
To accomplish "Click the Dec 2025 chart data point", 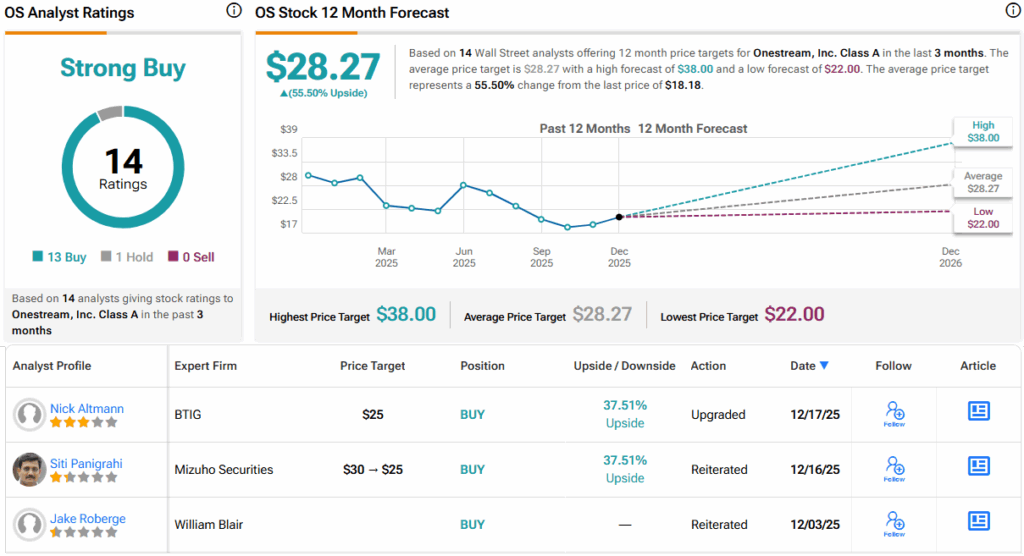I will tap(620, 216).
